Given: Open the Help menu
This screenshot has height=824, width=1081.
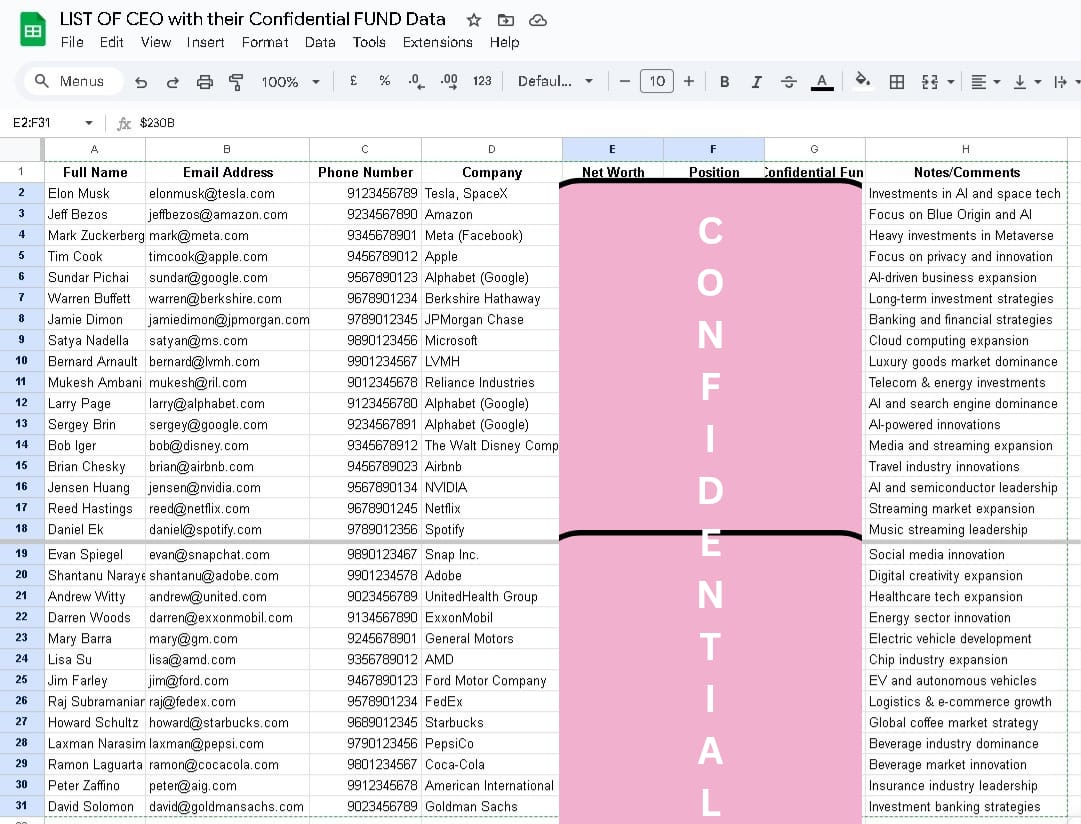Looking at the screenshot, I should [x=504, y=42].
